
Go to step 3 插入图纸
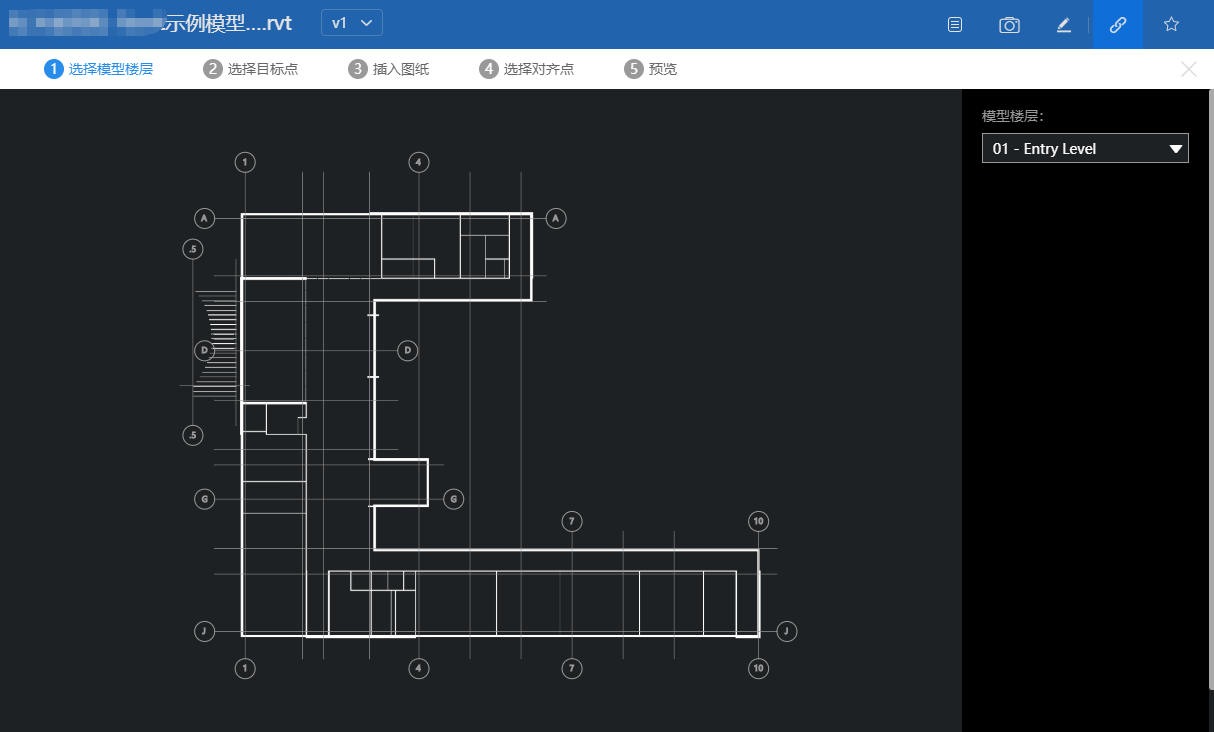pyautogui.click(x=388, y=69)
